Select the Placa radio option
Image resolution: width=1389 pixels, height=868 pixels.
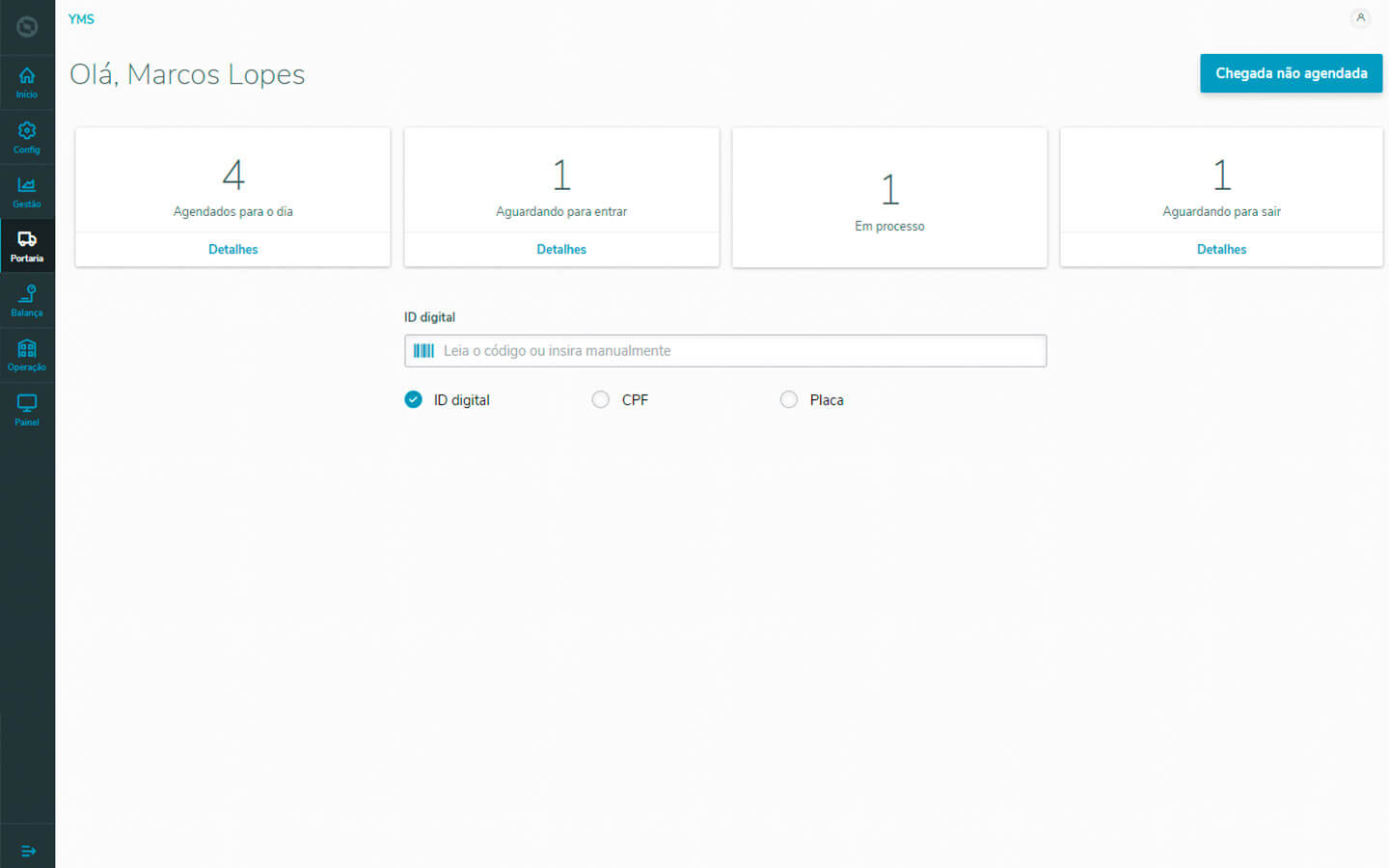(789, 399)
